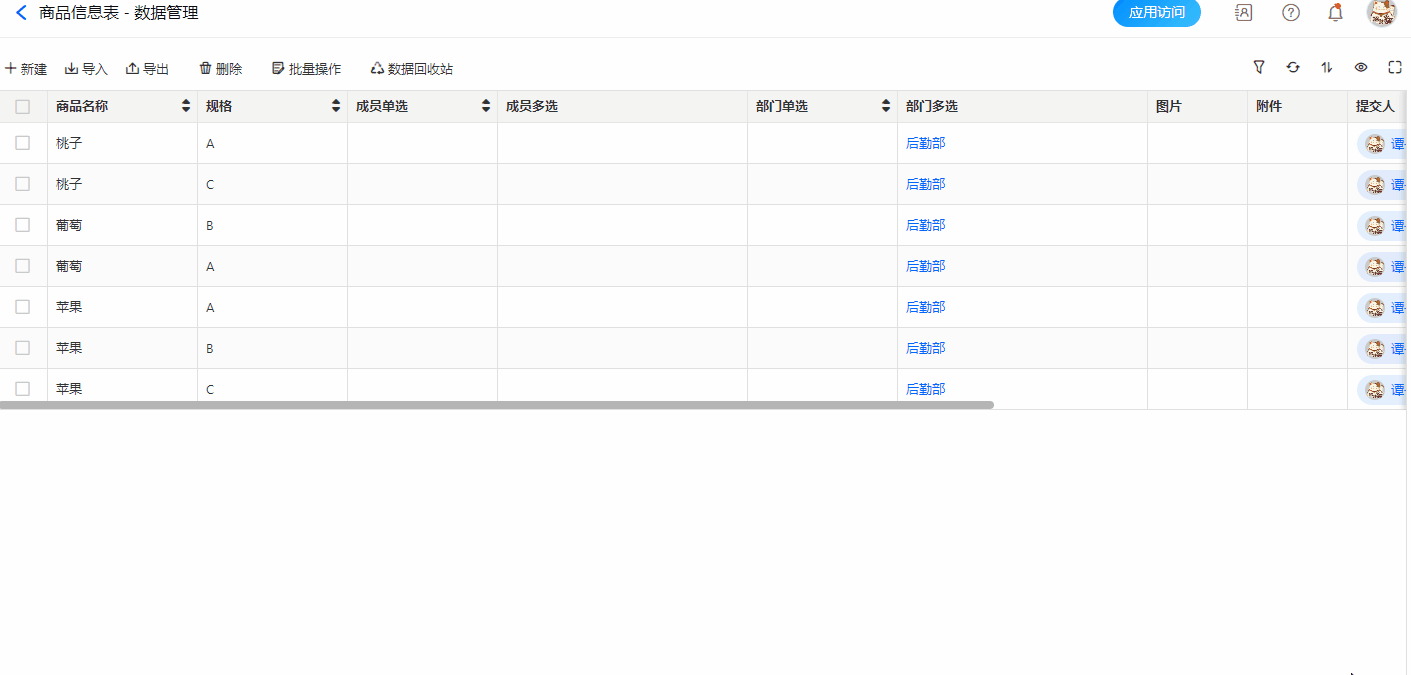
Task: Toggle the column visibility eye icon
Action: (1361, 67)
